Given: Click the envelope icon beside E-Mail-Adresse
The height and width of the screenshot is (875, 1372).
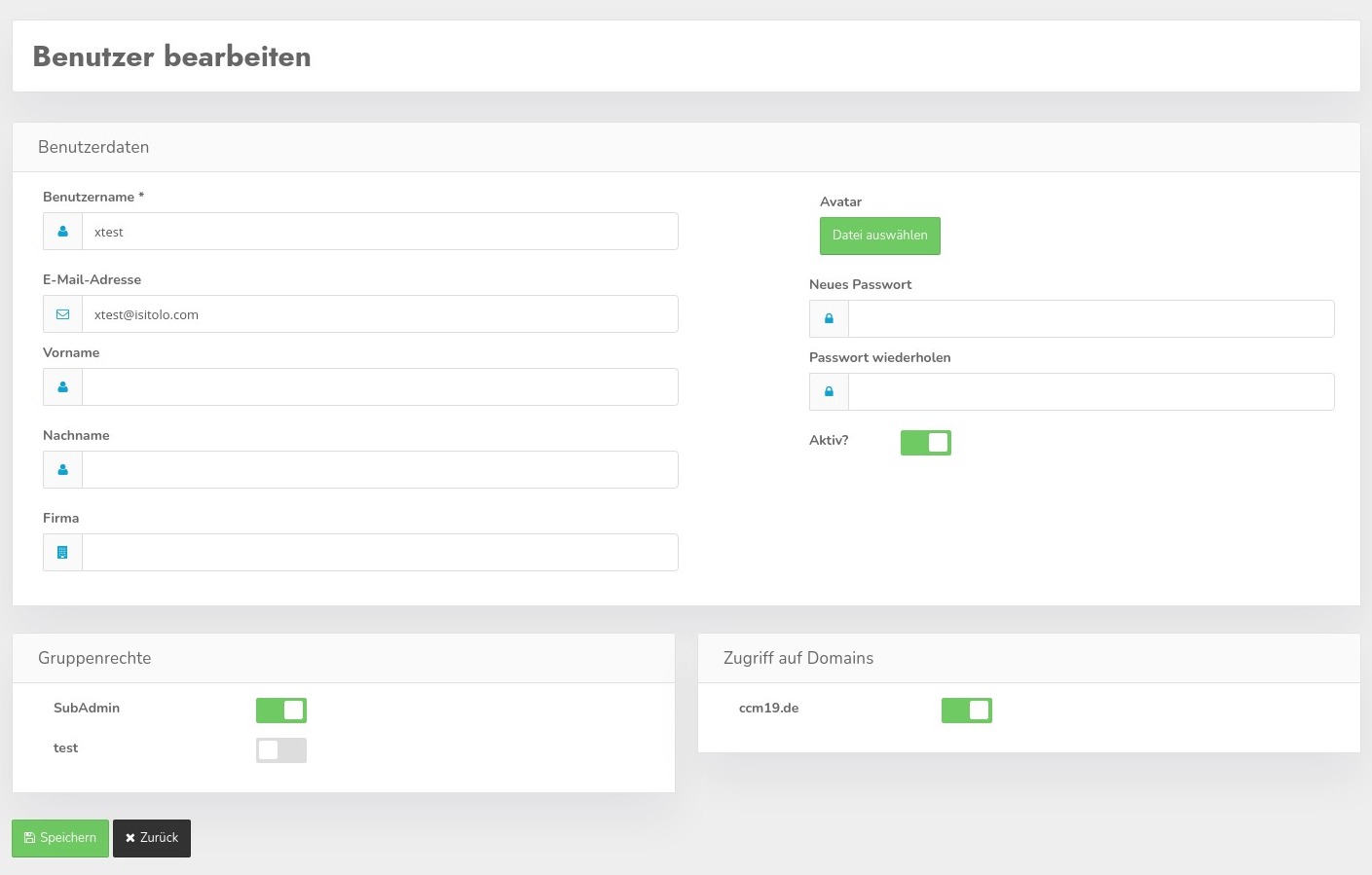Looking at the screenshot, I should [x=62, y=314].
